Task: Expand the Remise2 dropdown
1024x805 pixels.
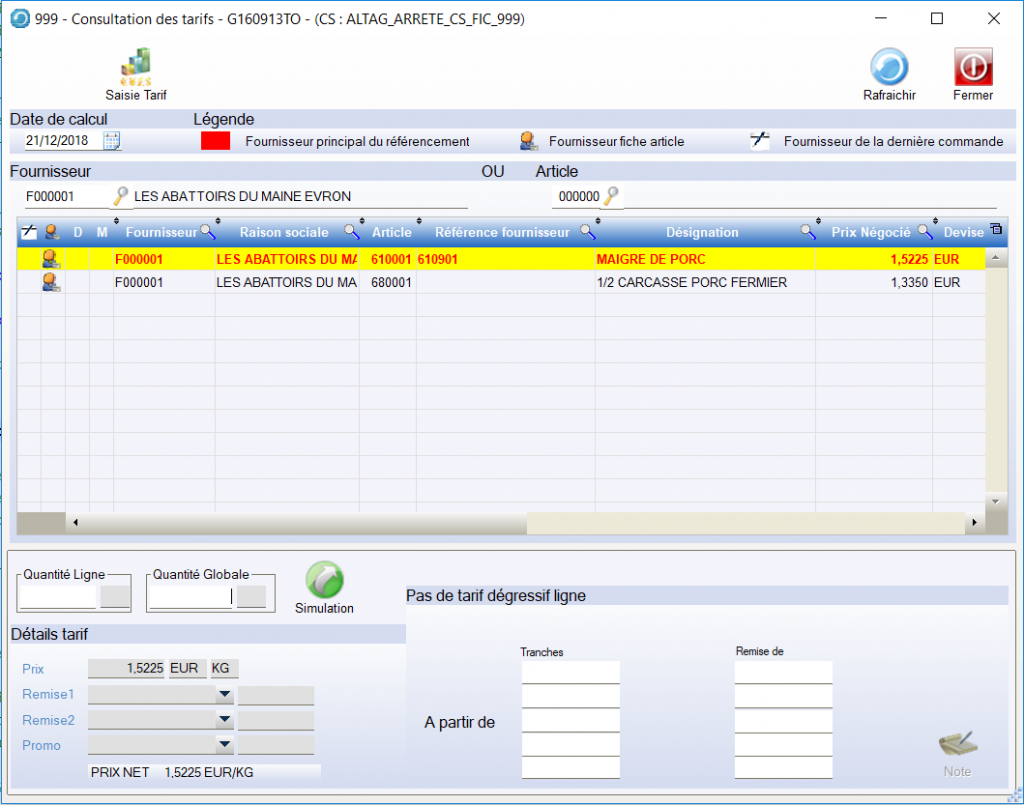Action: tap(225, 720)
